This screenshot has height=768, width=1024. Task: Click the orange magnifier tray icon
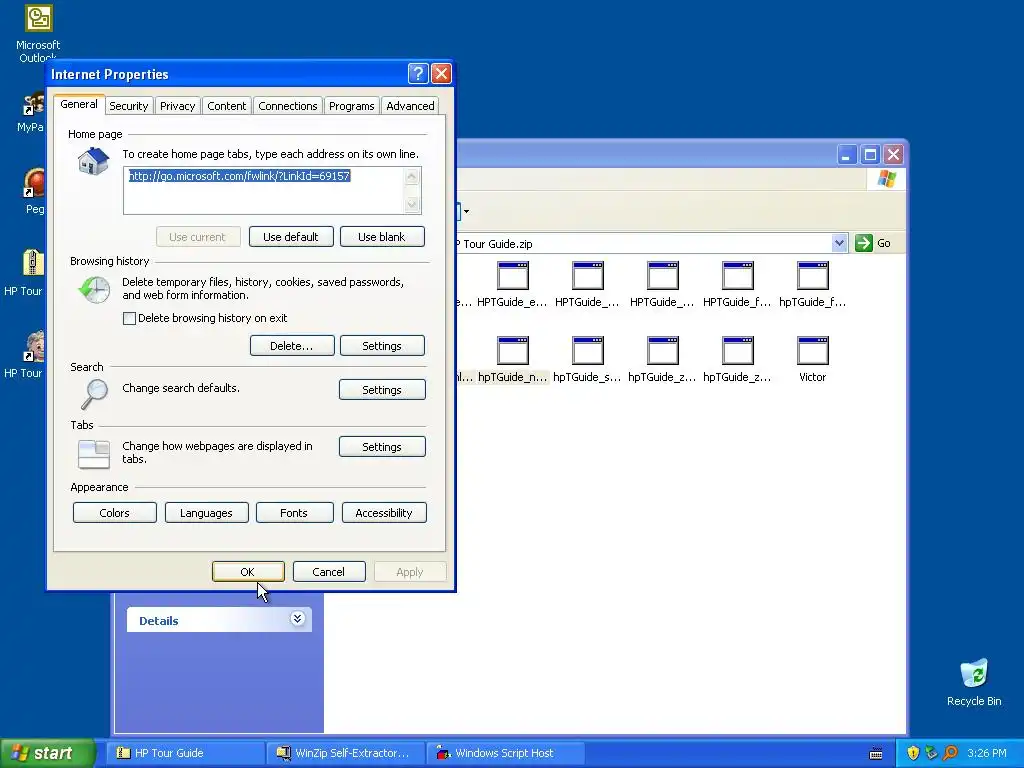coord(950,753)
